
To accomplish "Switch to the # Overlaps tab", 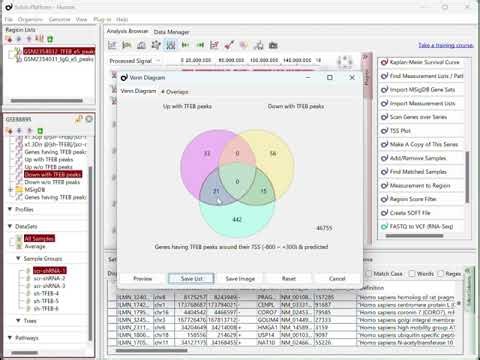I will [175, 92].
